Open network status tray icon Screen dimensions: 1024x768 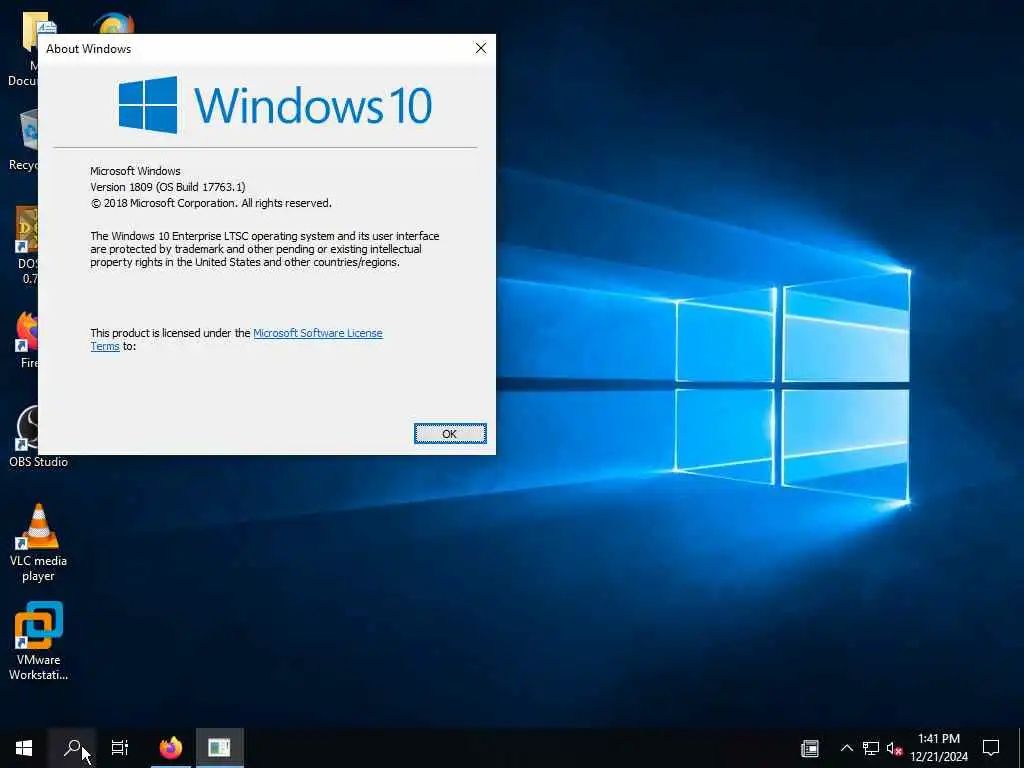tap(871, 748)
